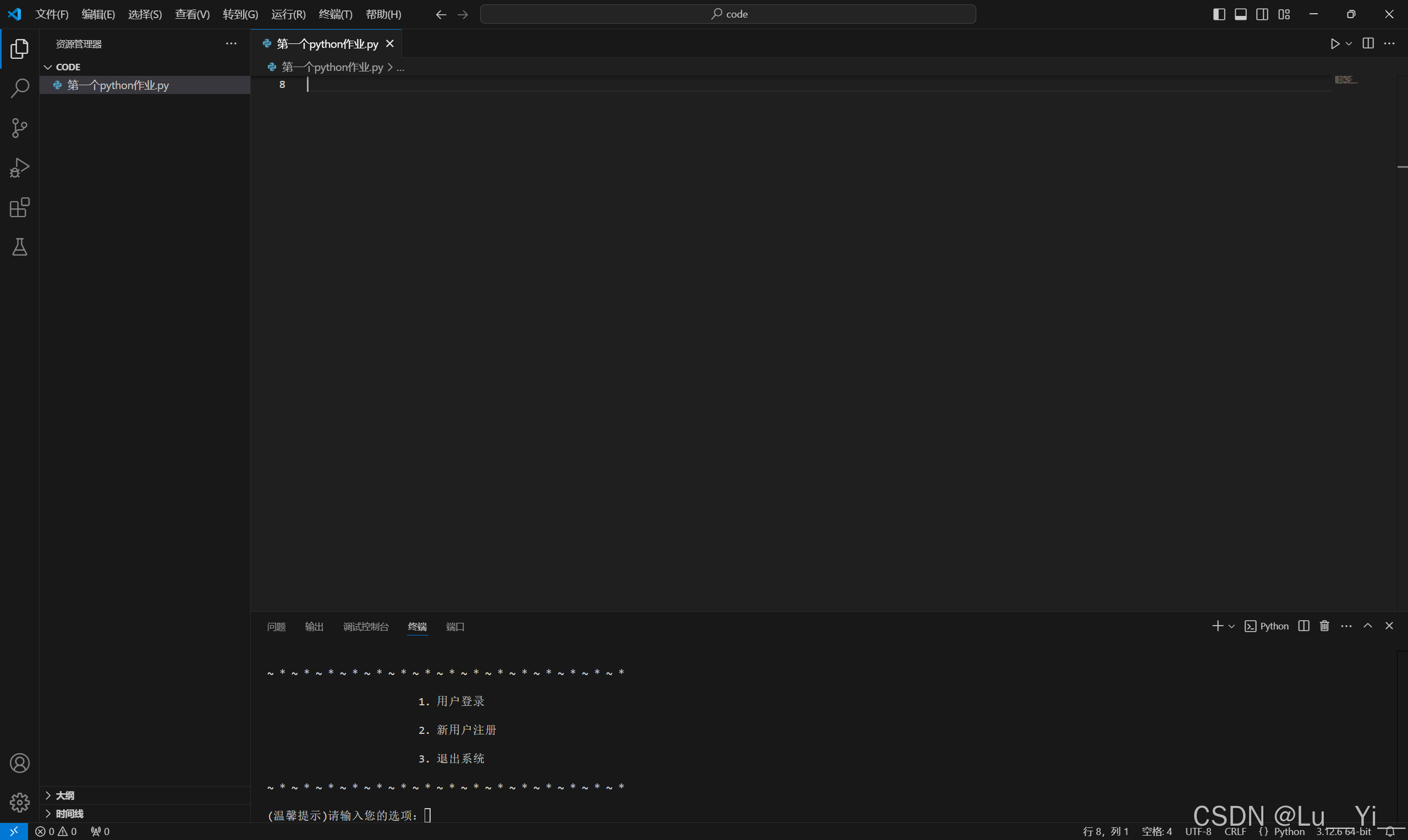Open the Search view in activity bar
The width and height of the screenshot is (1408, 840).
coord(20,89)
